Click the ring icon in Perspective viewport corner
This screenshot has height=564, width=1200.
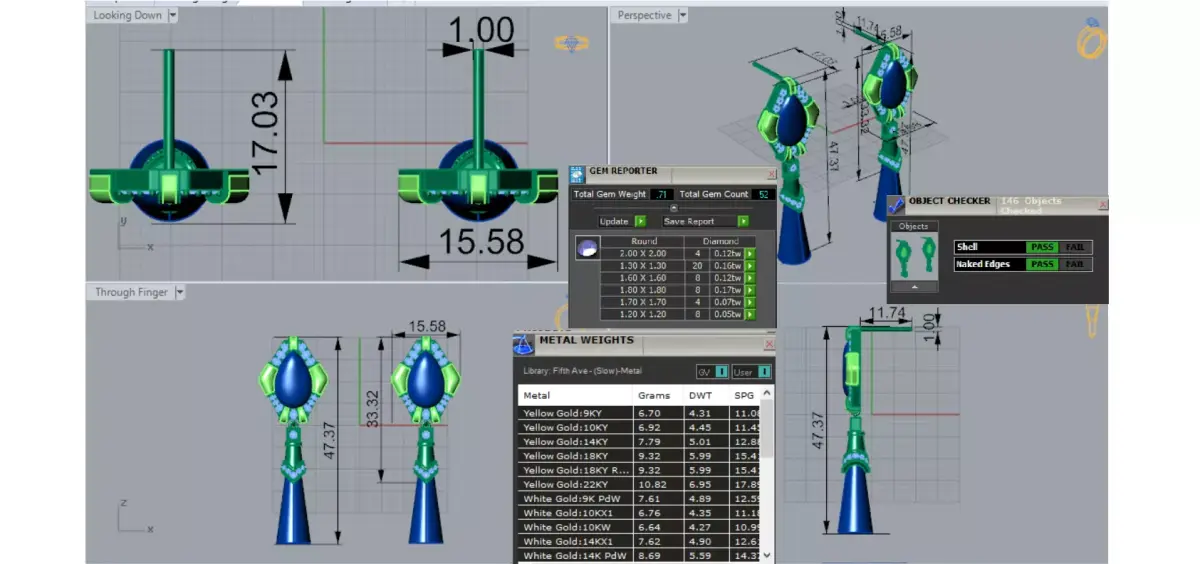[x=1091, y=38]
